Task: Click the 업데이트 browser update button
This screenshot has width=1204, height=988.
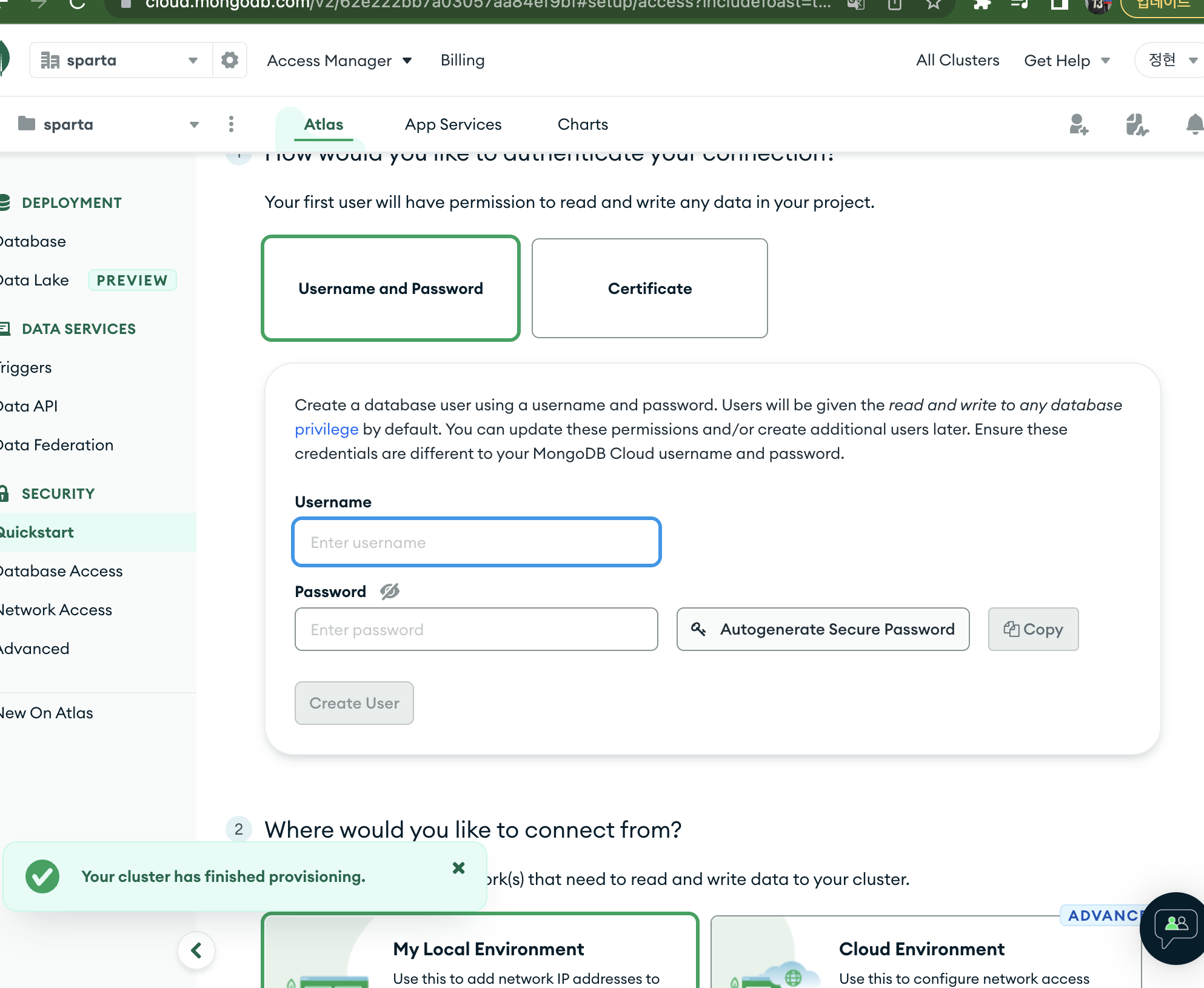Action: pyautogui.click(x=1162, y=5)
